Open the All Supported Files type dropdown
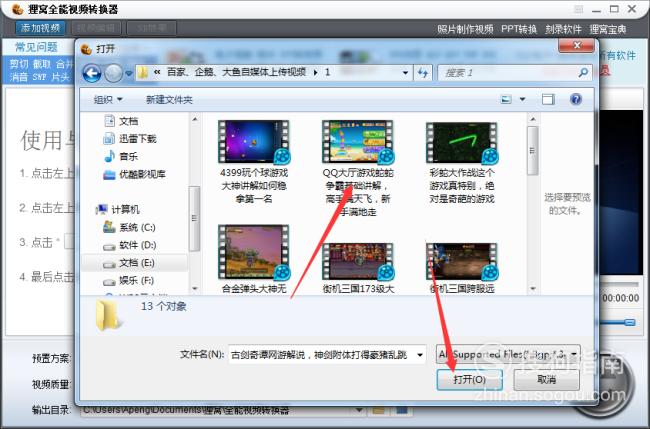This screenshot has height=429, width=650. 508,354
